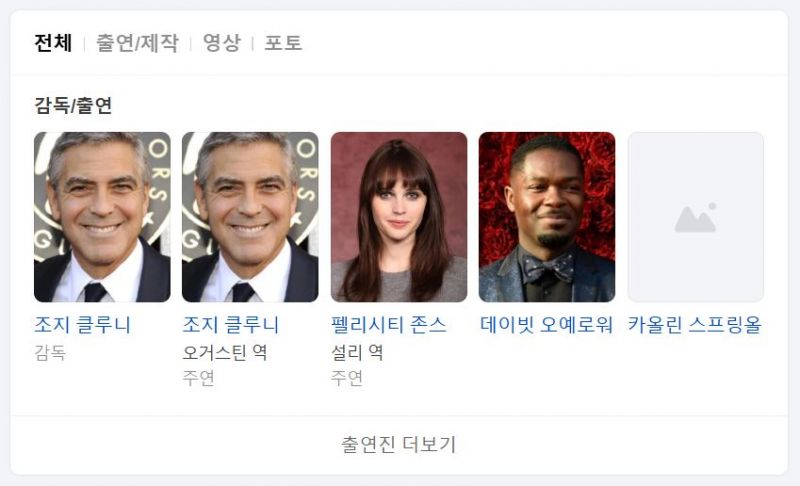The height and width of the screenshot is (486, 800).
Task: Open the photo above the 오거스틴 역 credit
Action: (x=250, y=217)
